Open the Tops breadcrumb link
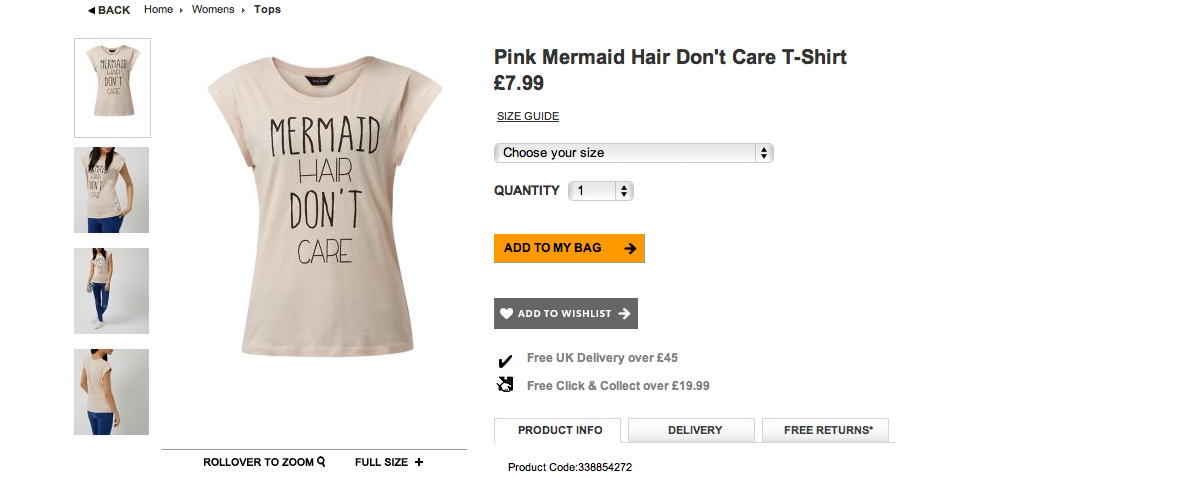Viewport: 1188px width, 492px height. click(267, 10)
